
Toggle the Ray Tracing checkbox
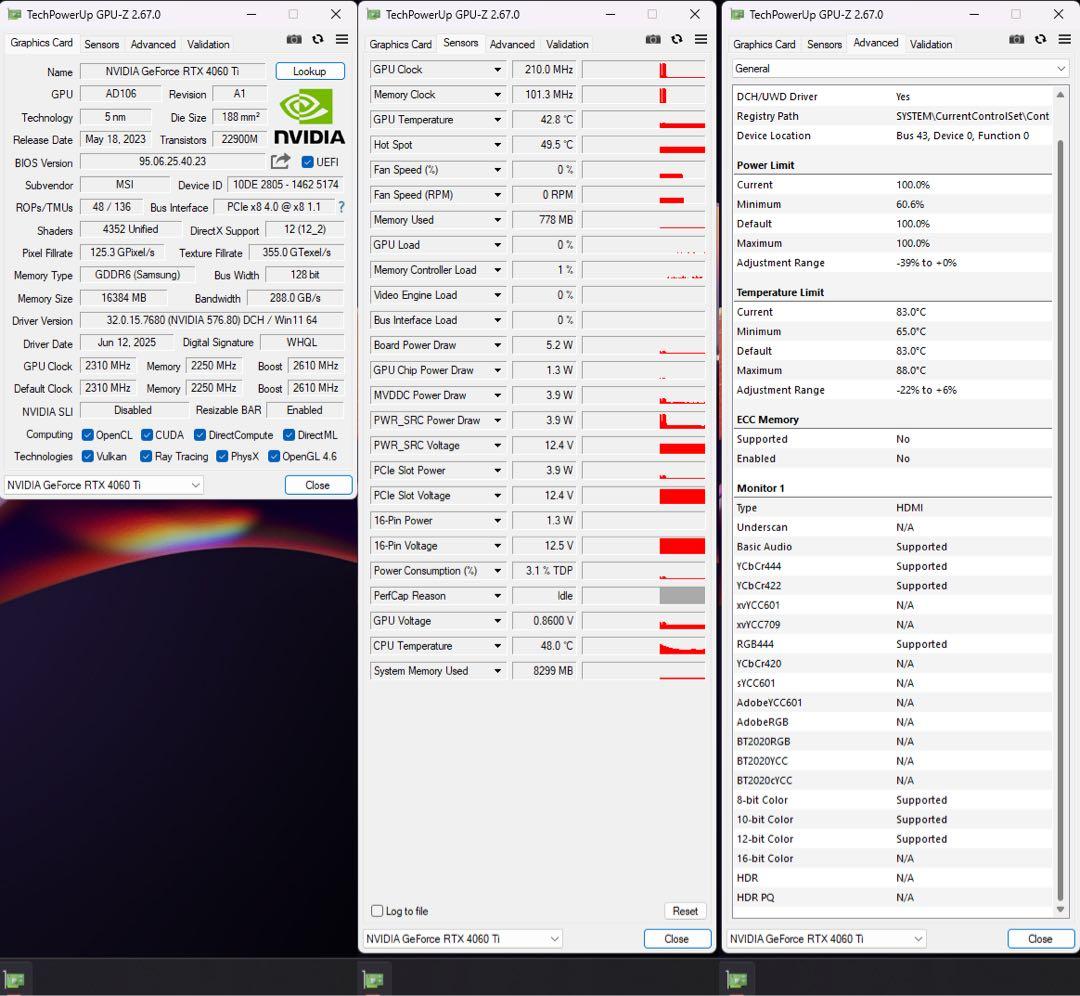pos(146,457)
